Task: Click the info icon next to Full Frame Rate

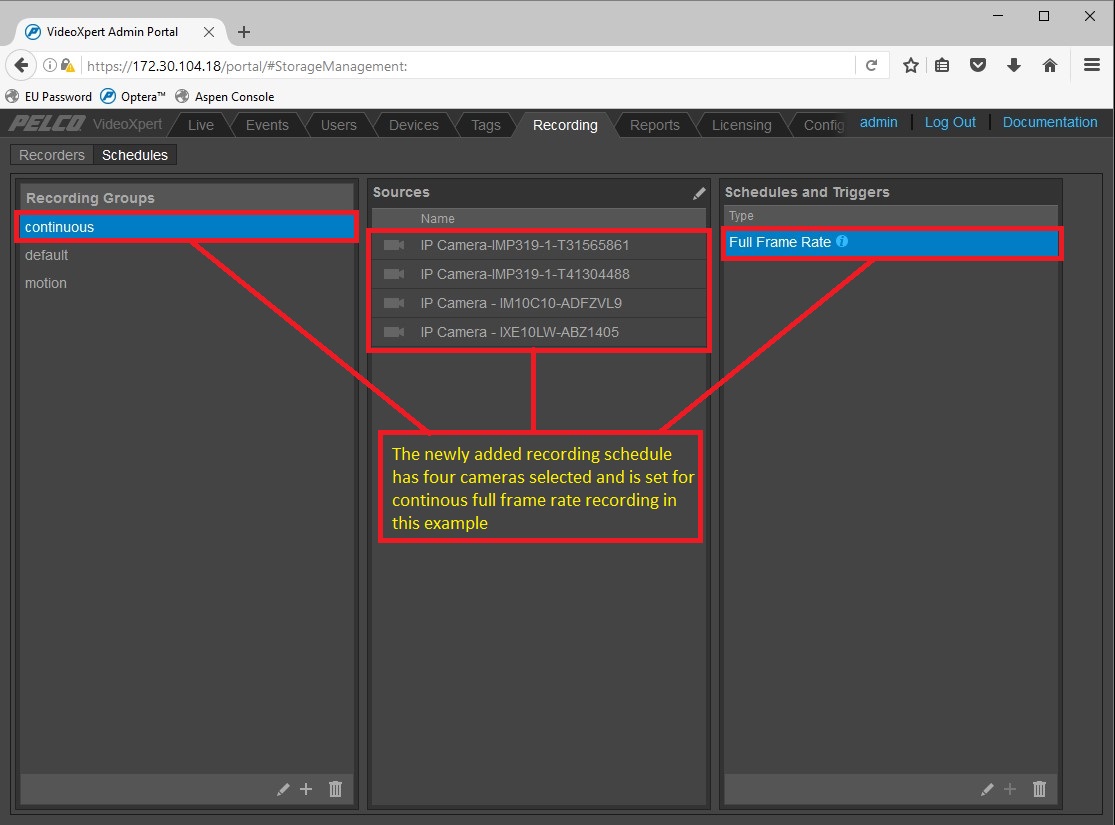Action: pos(842,242)
